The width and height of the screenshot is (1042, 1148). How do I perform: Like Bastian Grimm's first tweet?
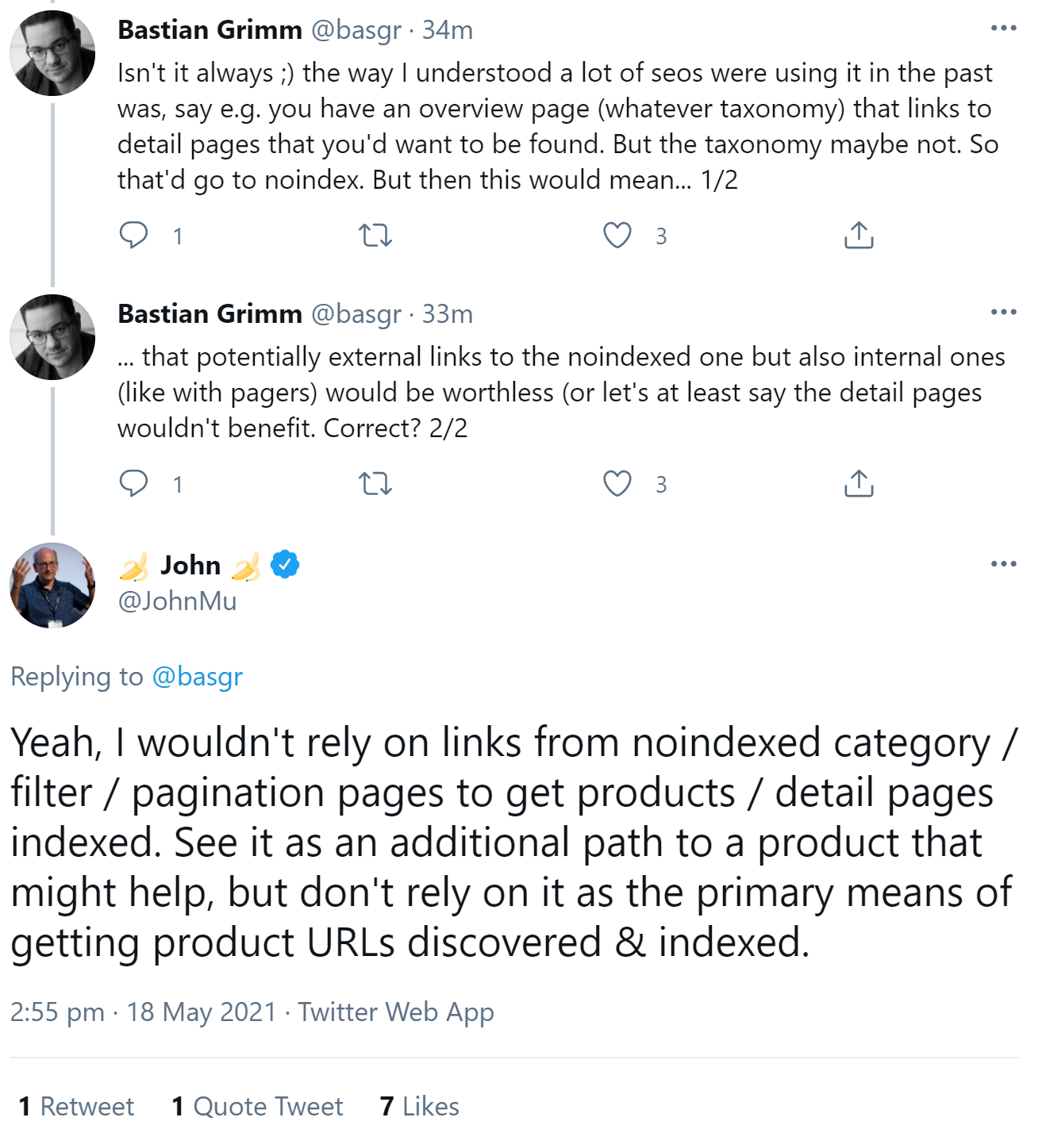617,235
